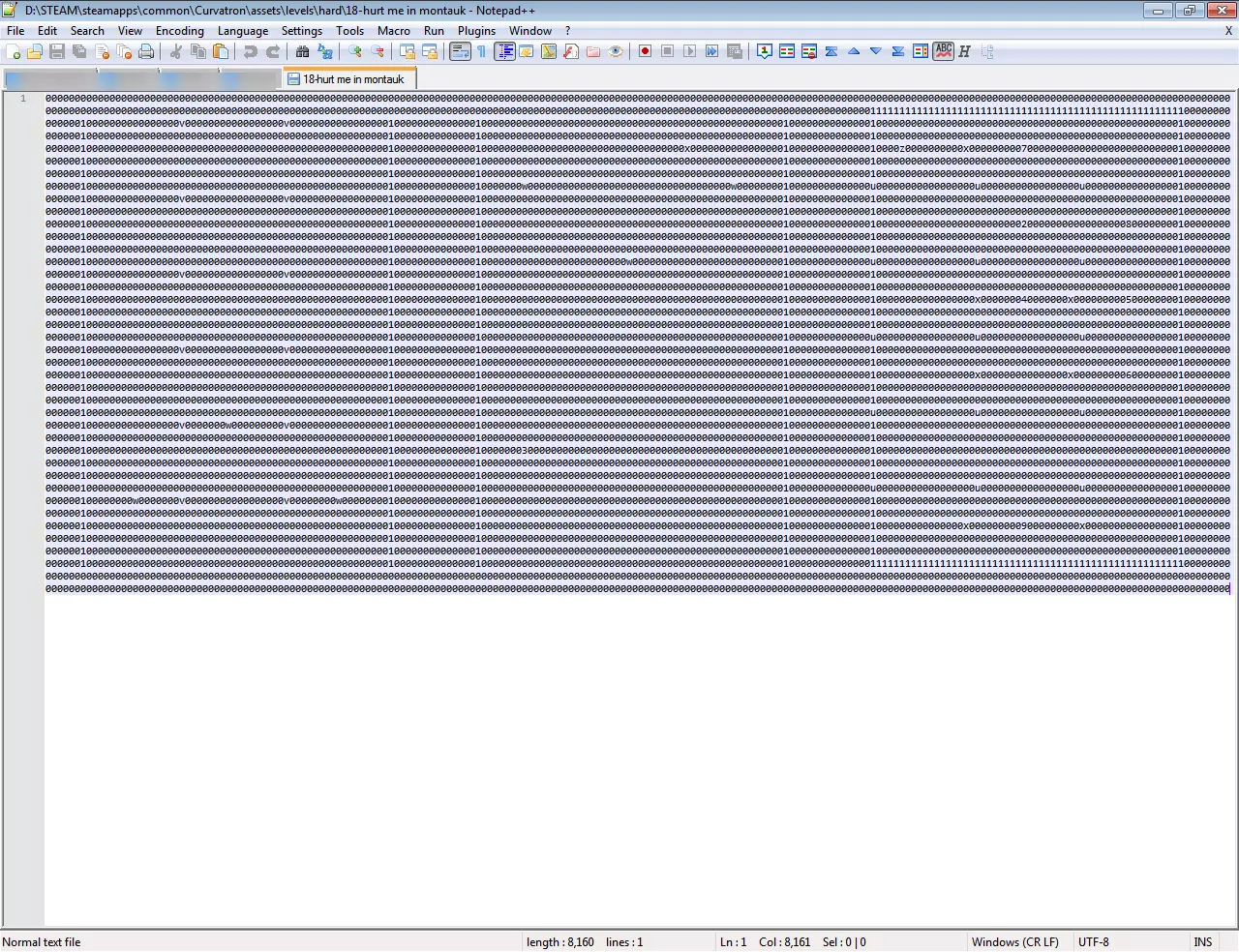Click the Open file folder icon

35,51
